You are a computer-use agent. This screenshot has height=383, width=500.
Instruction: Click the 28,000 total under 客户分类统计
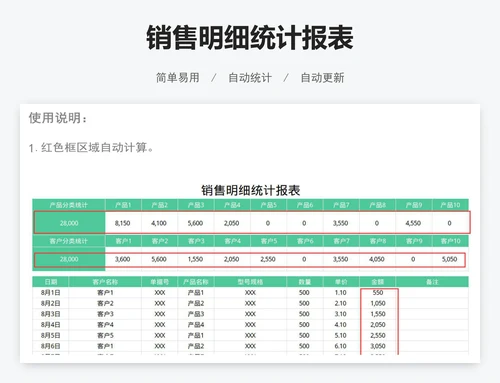click(69, 259)
